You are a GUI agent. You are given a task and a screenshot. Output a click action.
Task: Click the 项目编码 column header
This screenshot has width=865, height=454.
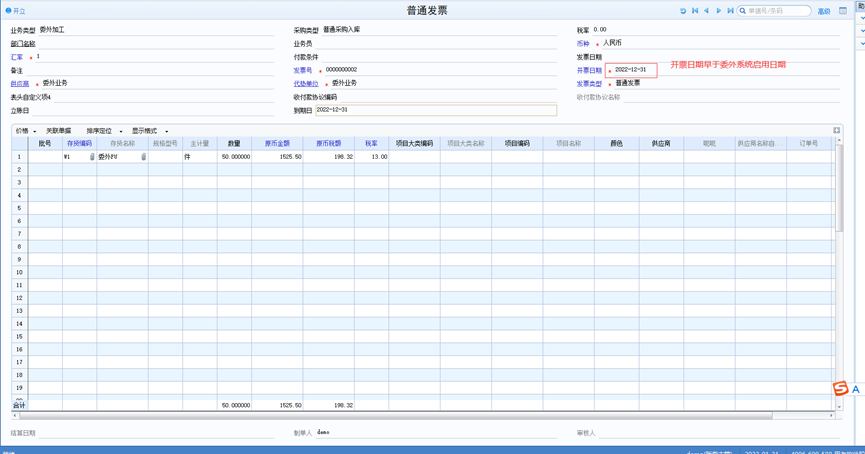pyautogui.click(x=517, y=143)
